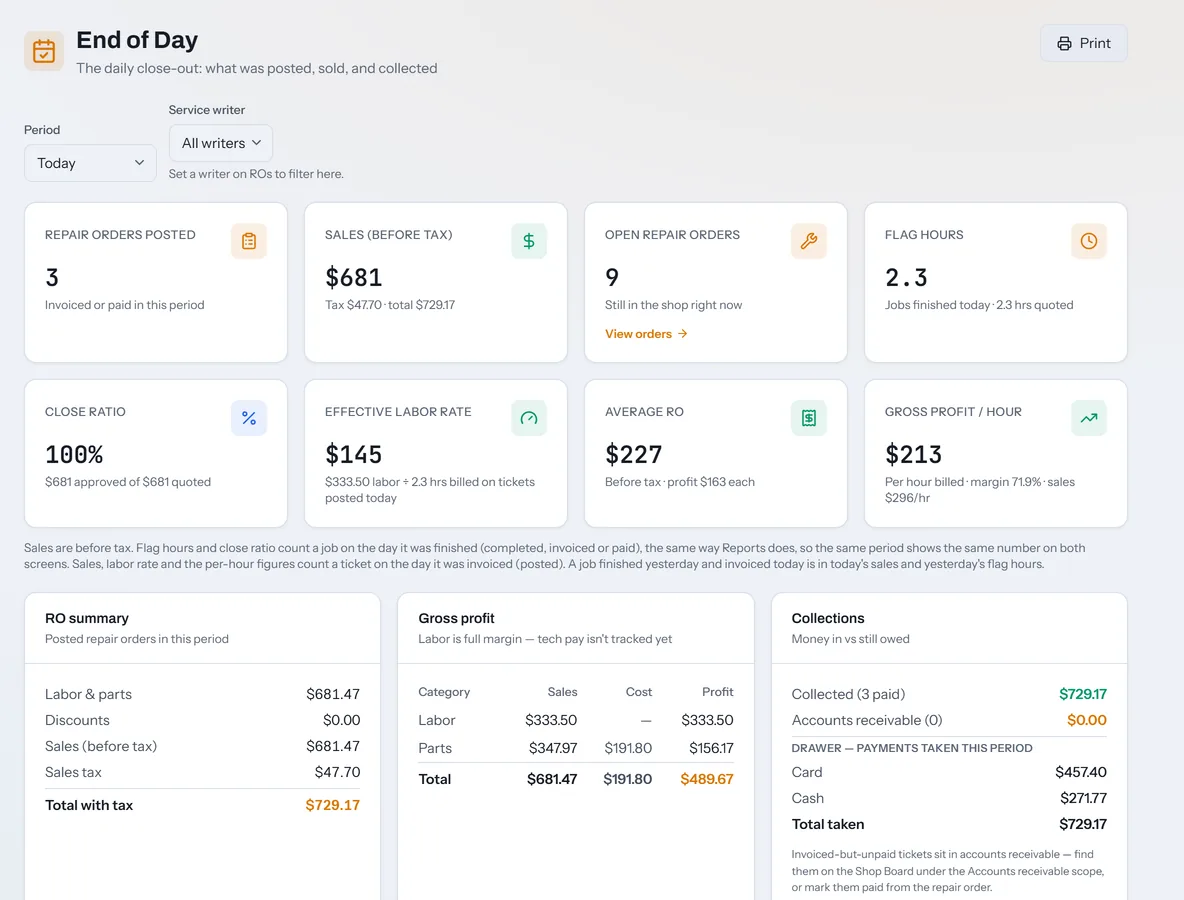Click the gauge icon on Effective Labor Rate
The image size is (1184, 900).
point(529,418)
